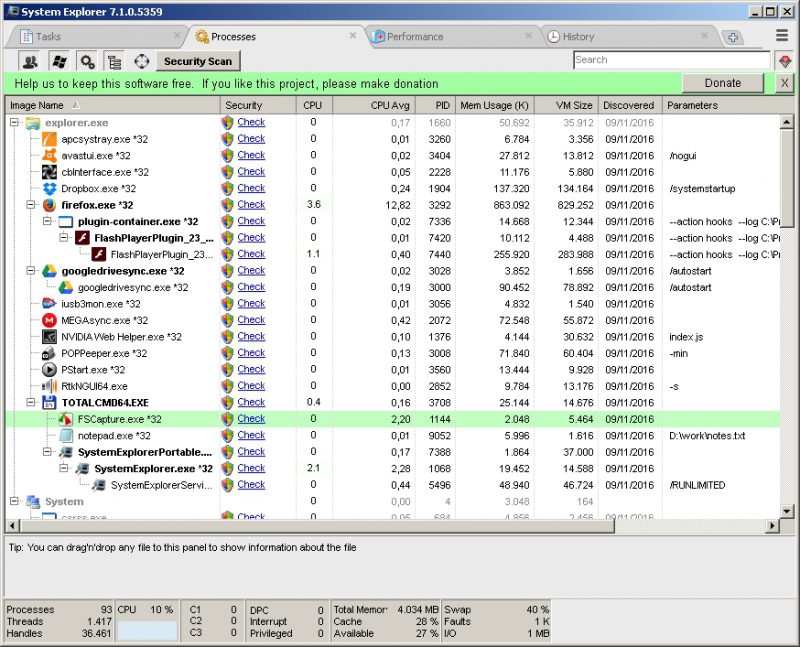Toggle the process tree view icon

click(x=115, y=62)
